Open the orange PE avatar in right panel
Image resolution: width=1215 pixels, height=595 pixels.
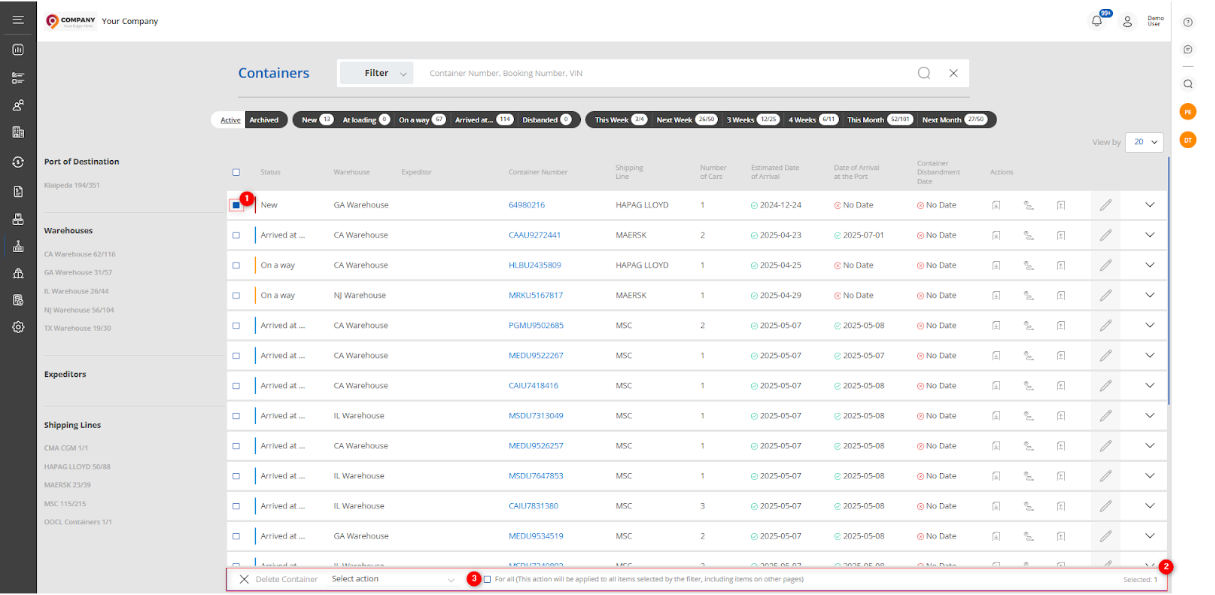coord(1188,112)
